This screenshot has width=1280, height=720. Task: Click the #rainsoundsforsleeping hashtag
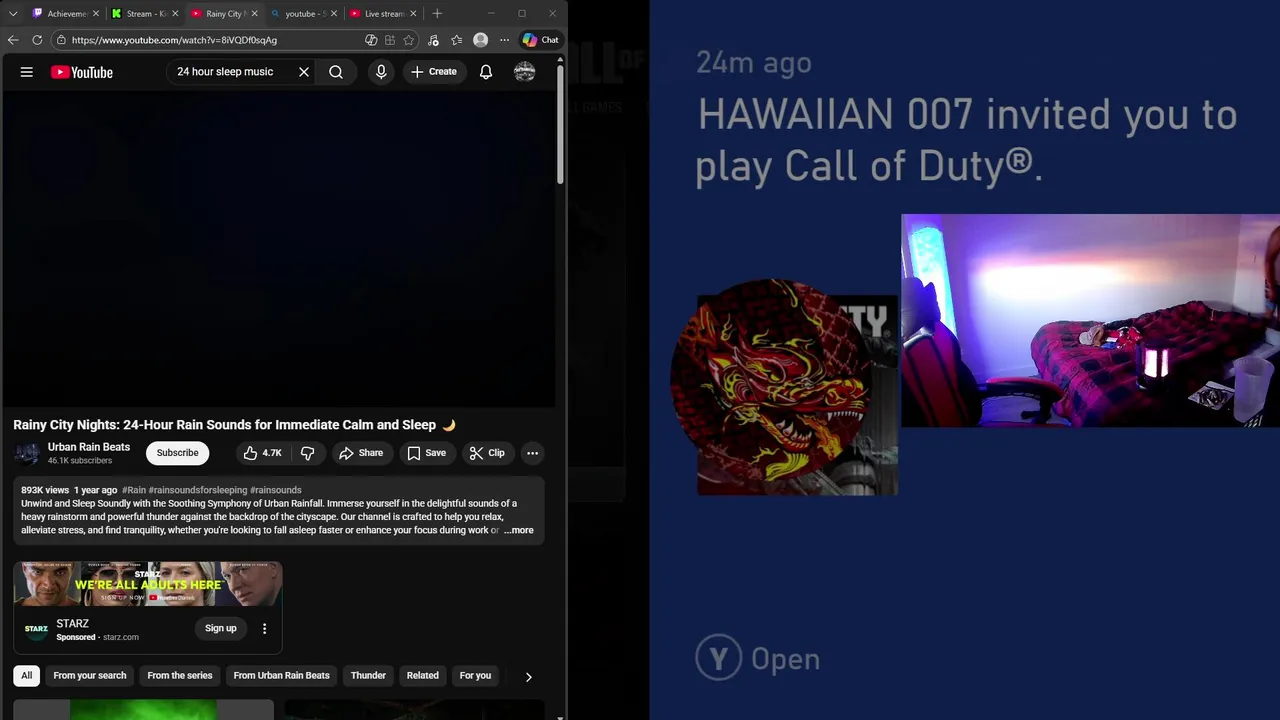click(x=197, y=491)
